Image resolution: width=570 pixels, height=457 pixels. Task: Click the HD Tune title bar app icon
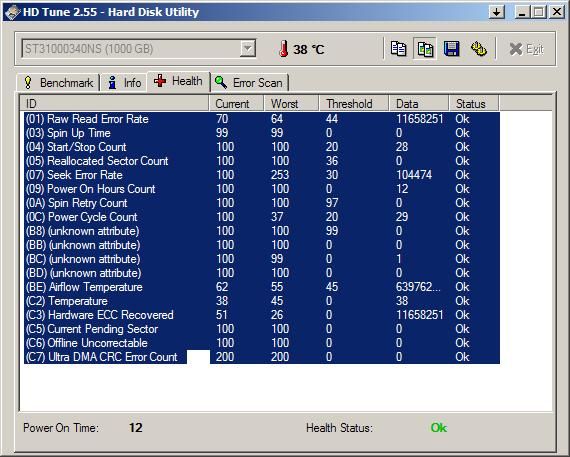[x=12, y=12]
